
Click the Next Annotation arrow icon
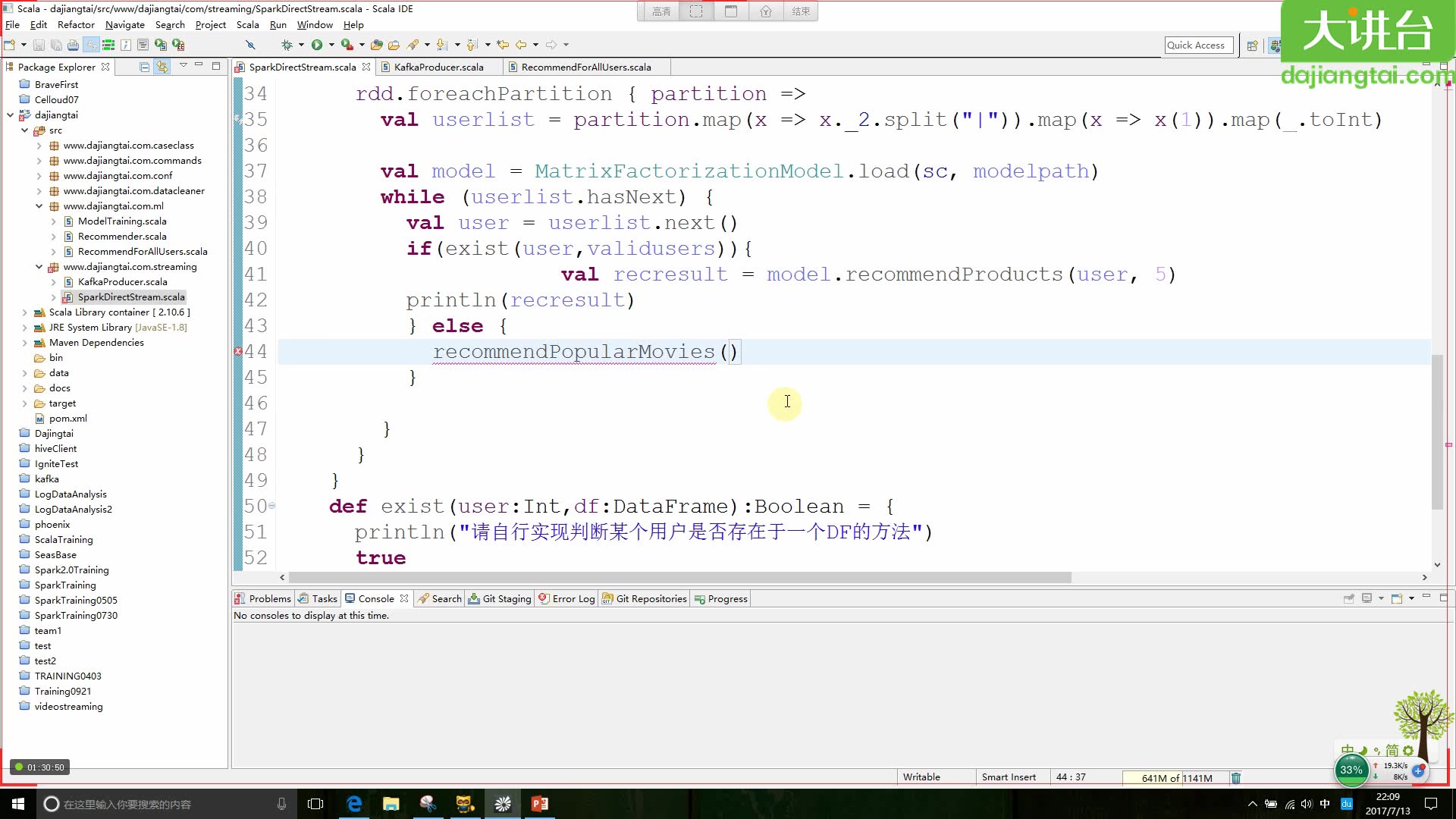[x=442, y=45]
